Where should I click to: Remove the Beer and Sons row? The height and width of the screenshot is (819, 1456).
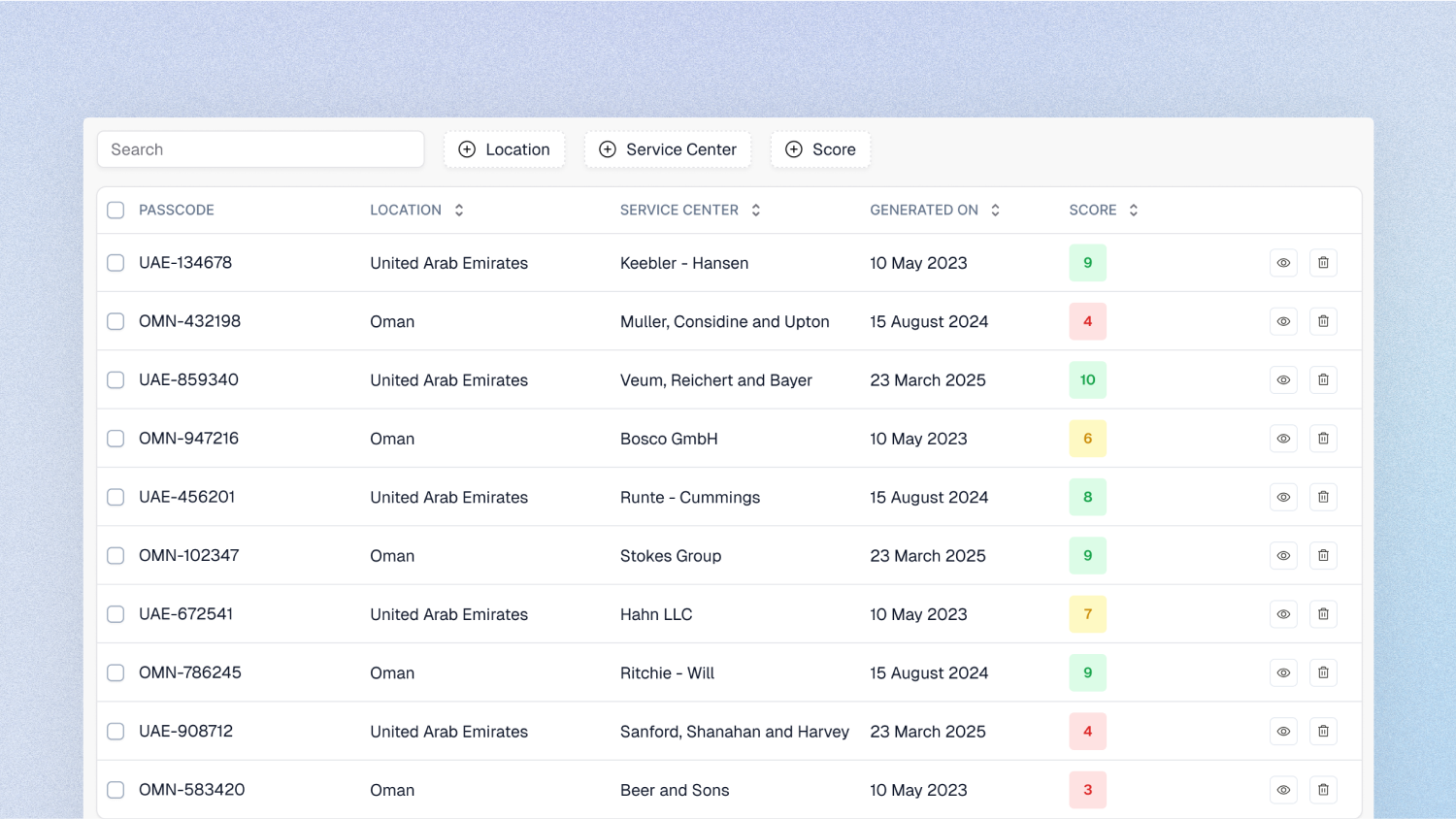[x=1323, y=790]
